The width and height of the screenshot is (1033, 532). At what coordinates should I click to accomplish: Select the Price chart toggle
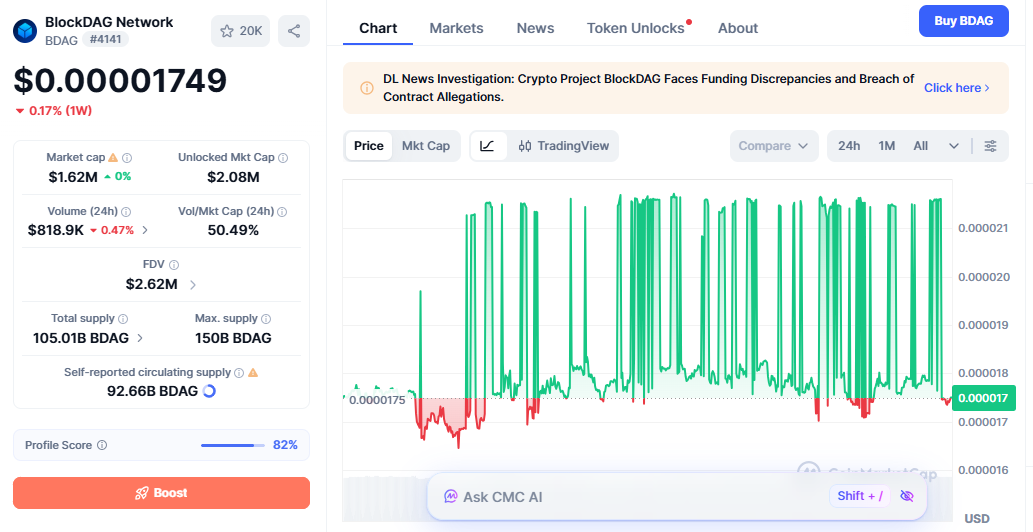pyautogui.click(x=369, y=146)
